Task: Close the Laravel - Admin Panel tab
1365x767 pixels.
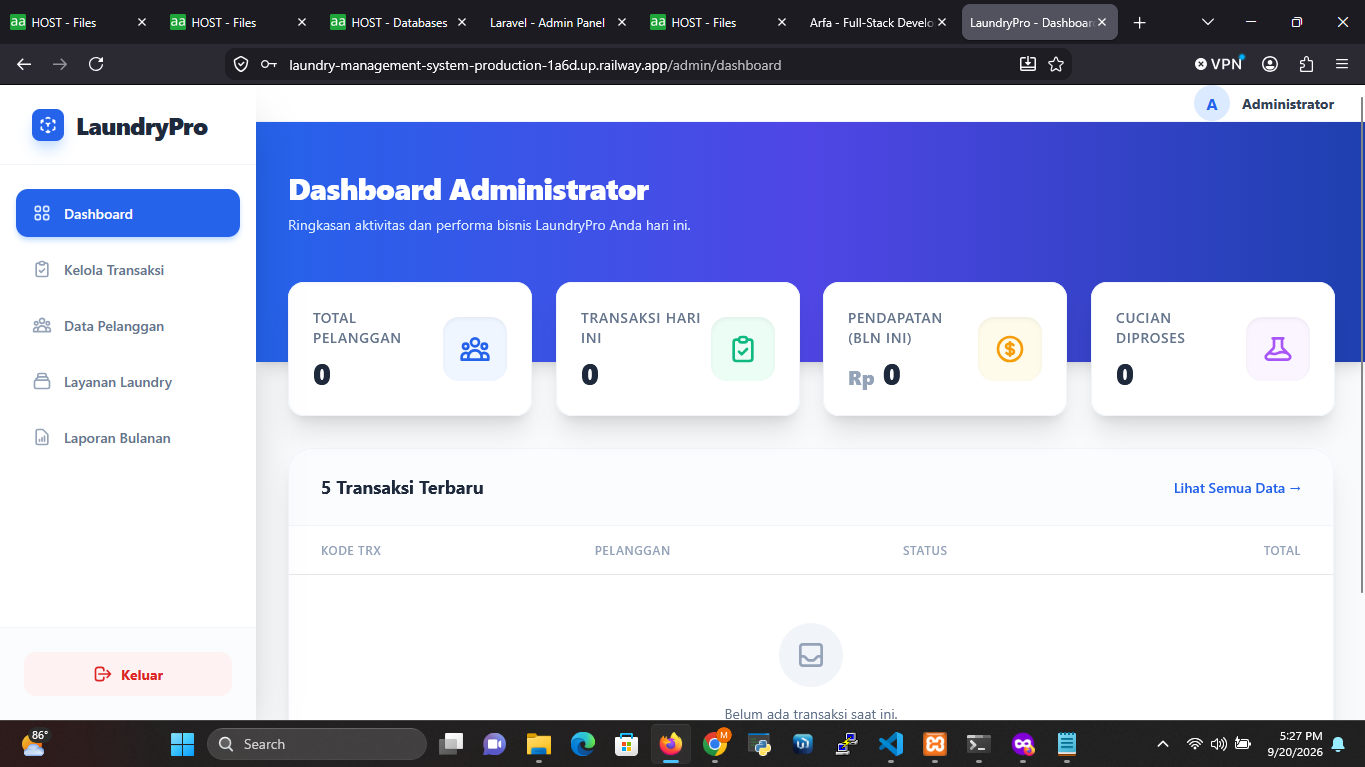Action: pyautogui.click(x=622, y=22)
